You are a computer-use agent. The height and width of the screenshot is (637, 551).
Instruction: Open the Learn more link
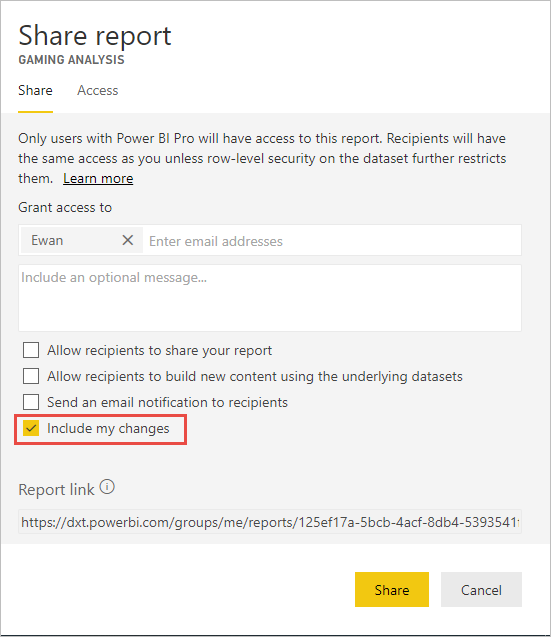[98, 178]
